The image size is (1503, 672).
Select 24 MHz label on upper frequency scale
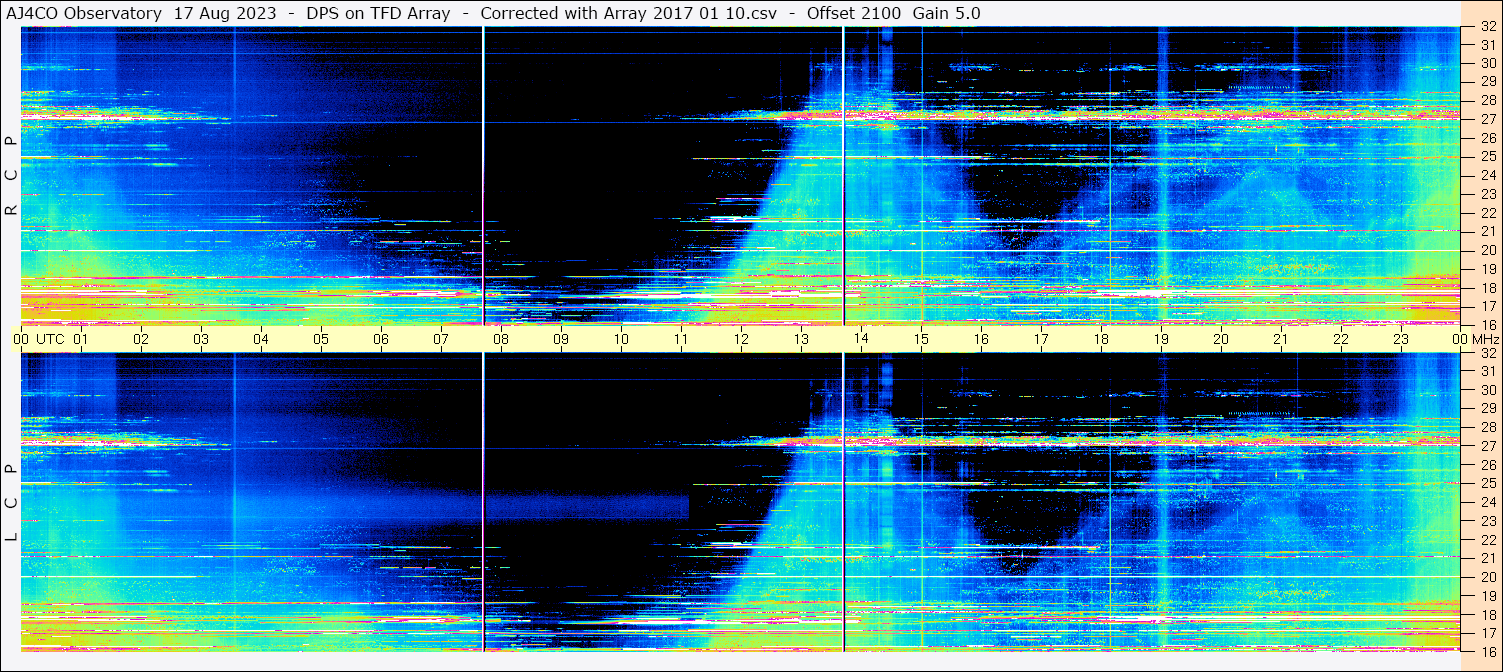[1487, 175]
